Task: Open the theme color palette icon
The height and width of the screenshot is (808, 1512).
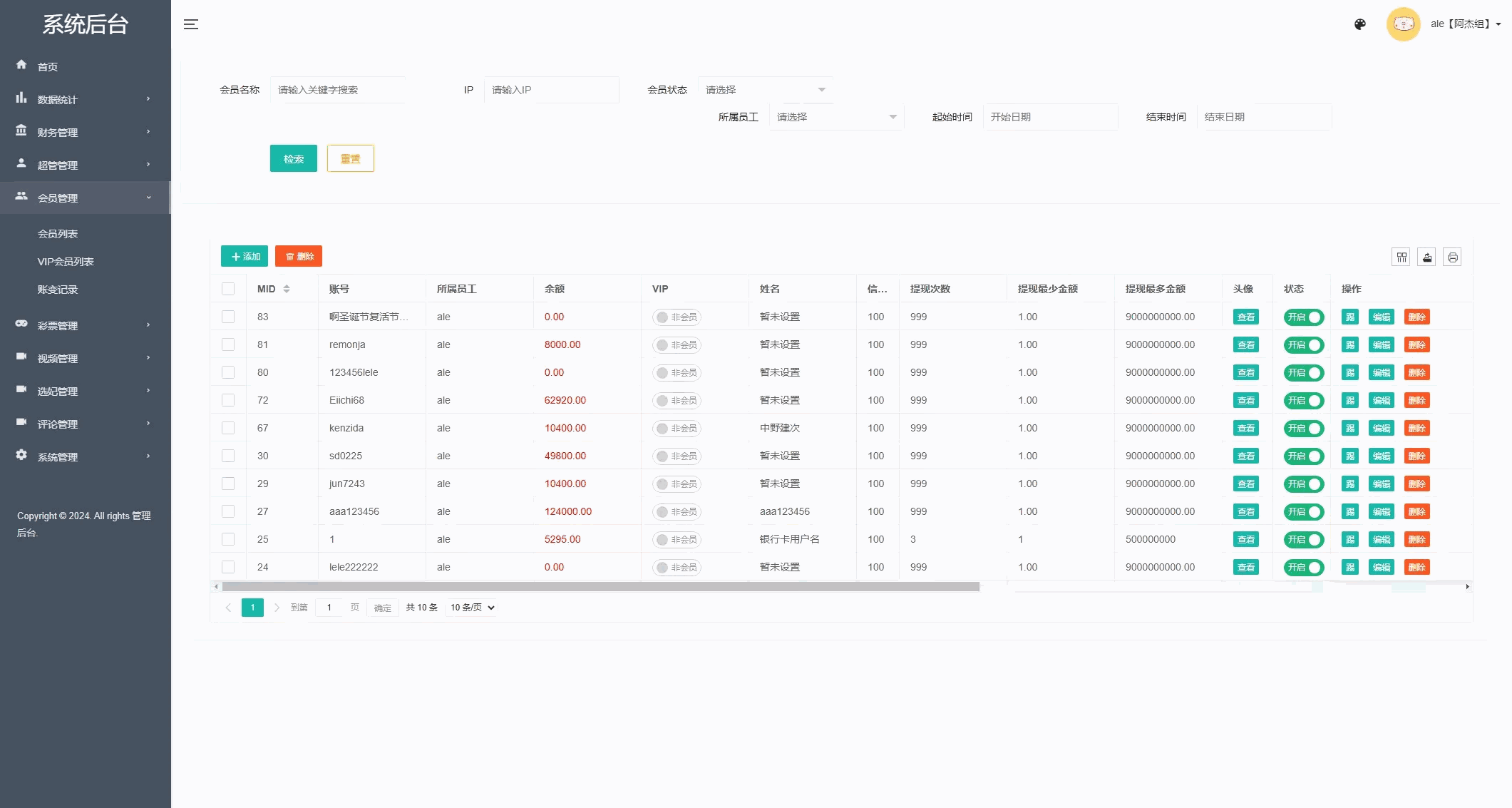Action: 1360,24
